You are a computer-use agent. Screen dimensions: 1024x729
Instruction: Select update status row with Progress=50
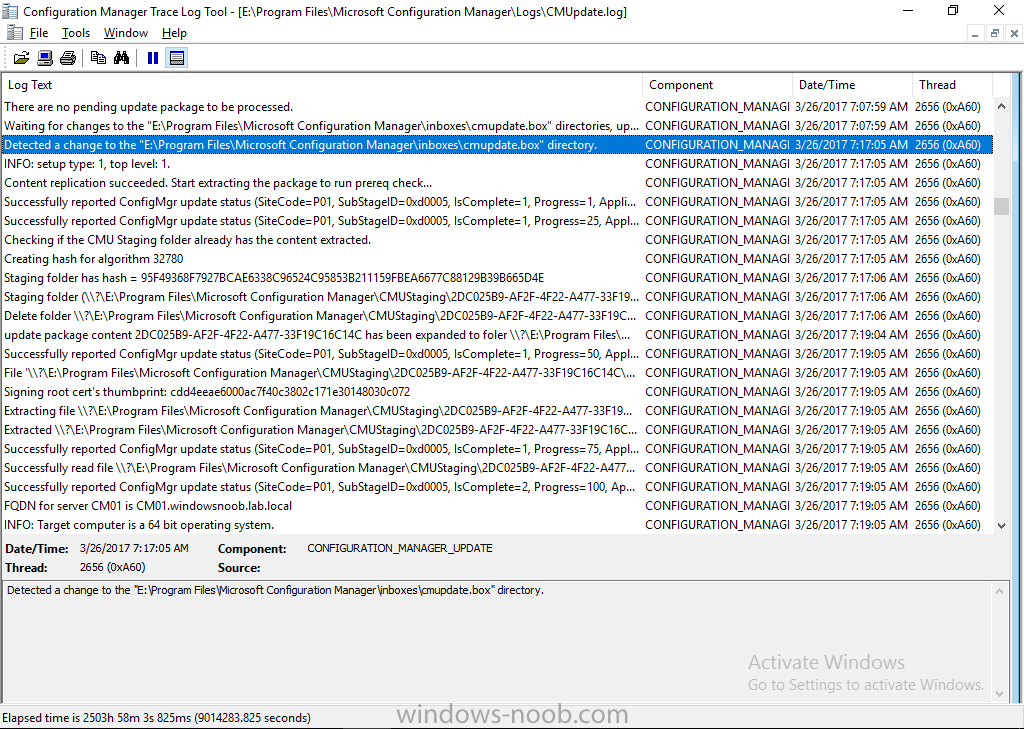498,353
